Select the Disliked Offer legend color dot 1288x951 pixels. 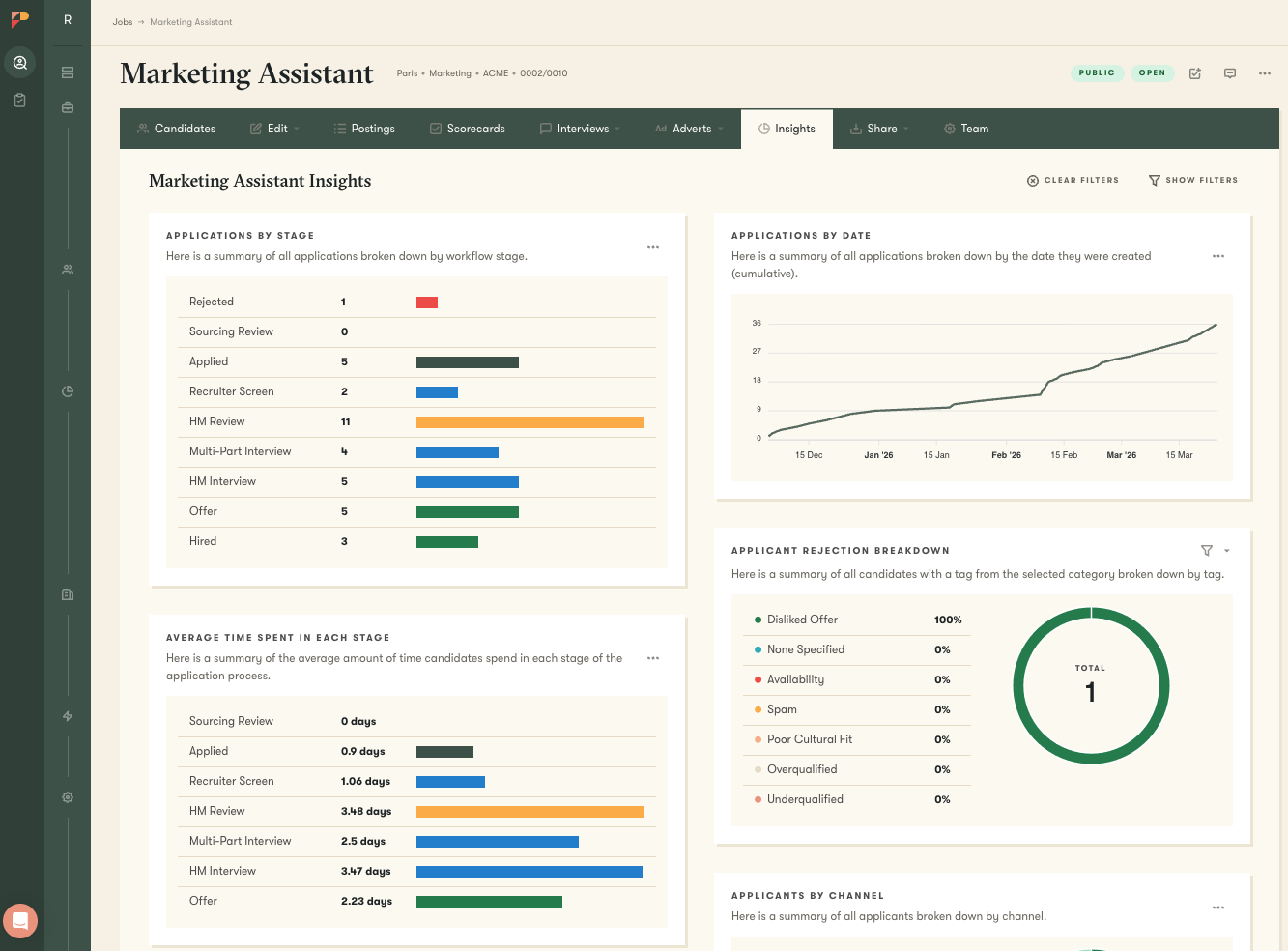(759, 620)
